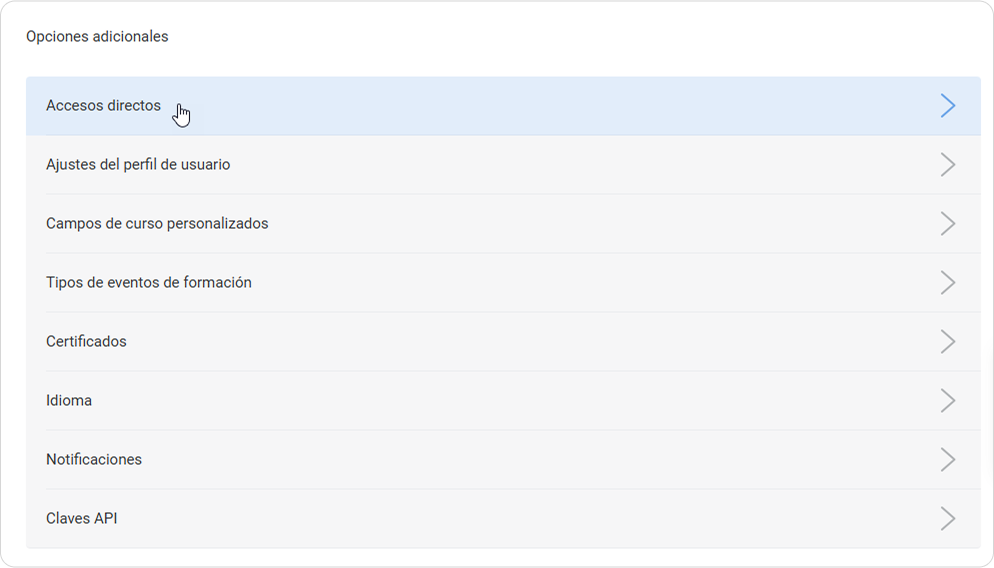
Task: Click the arrow icon for Ajustes del perfil de usuario
Action: click(x=947, y=165)
